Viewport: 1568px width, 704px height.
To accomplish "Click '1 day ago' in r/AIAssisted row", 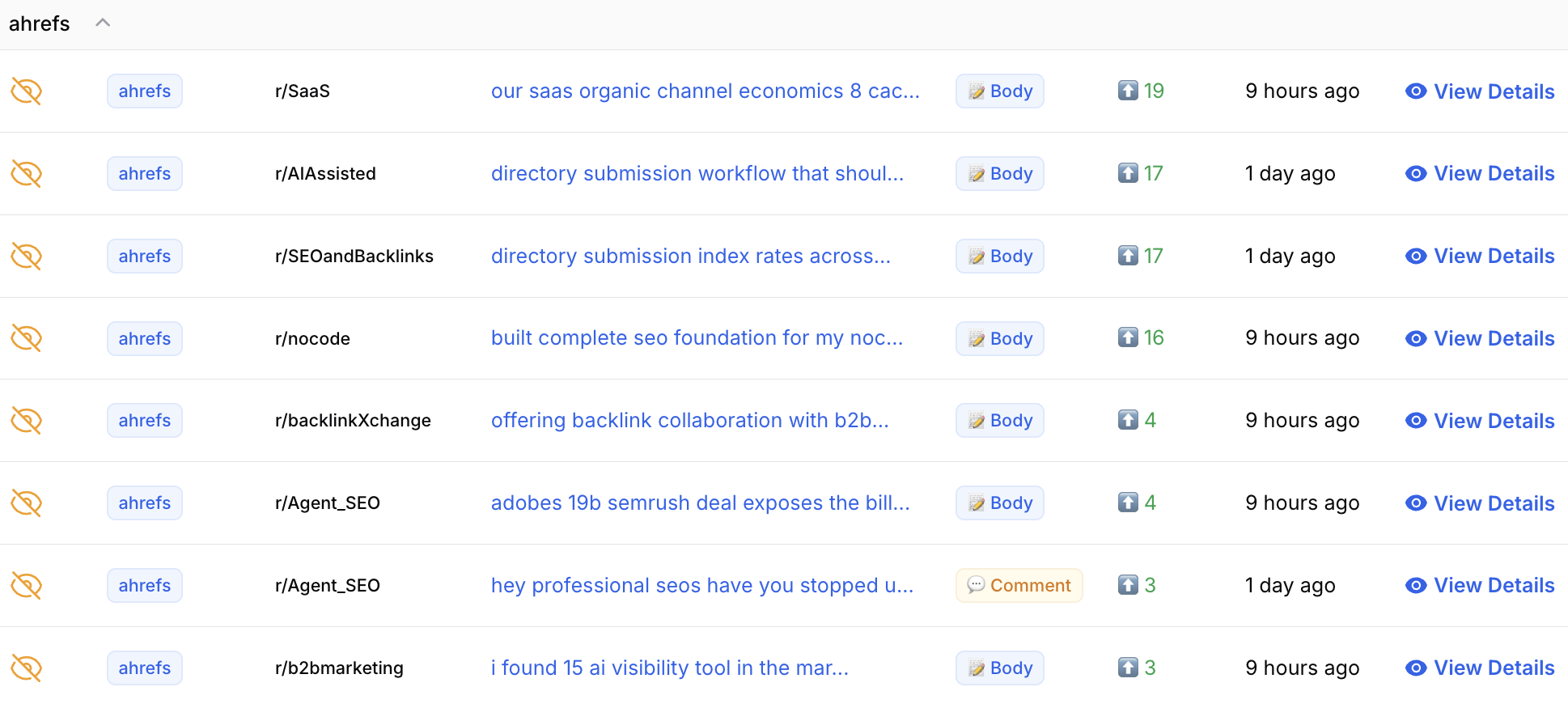I will [1290, 174].
